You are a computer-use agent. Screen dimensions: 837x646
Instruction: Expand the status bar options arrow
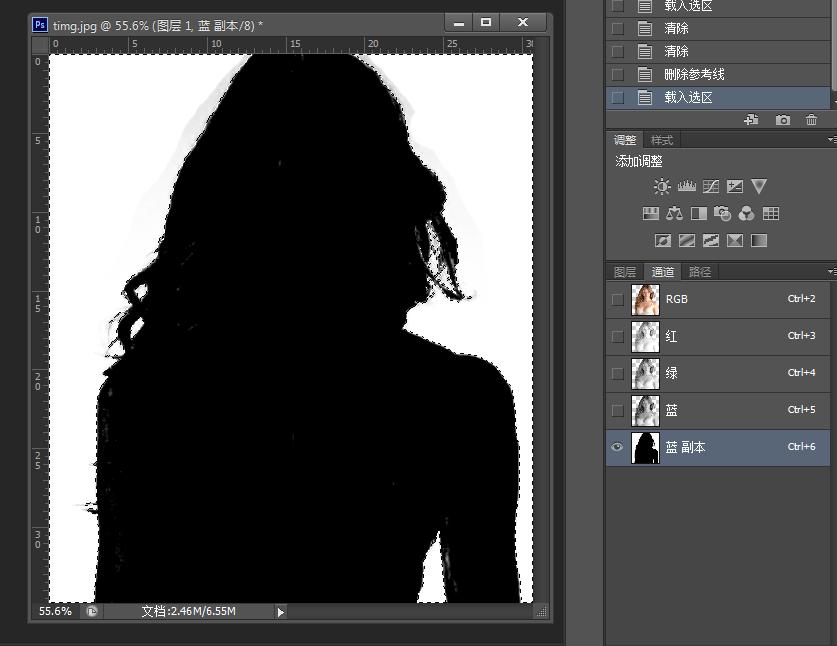pyautogui.click(x=280, y=611)
